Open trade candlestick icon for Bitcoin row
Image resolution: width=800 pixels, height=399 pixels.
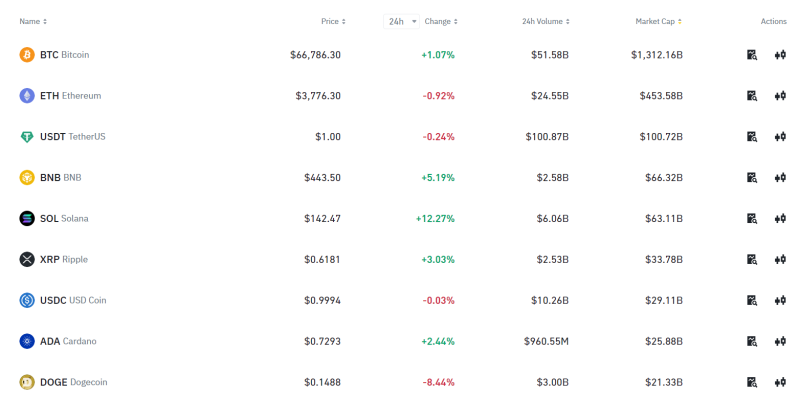780,55
